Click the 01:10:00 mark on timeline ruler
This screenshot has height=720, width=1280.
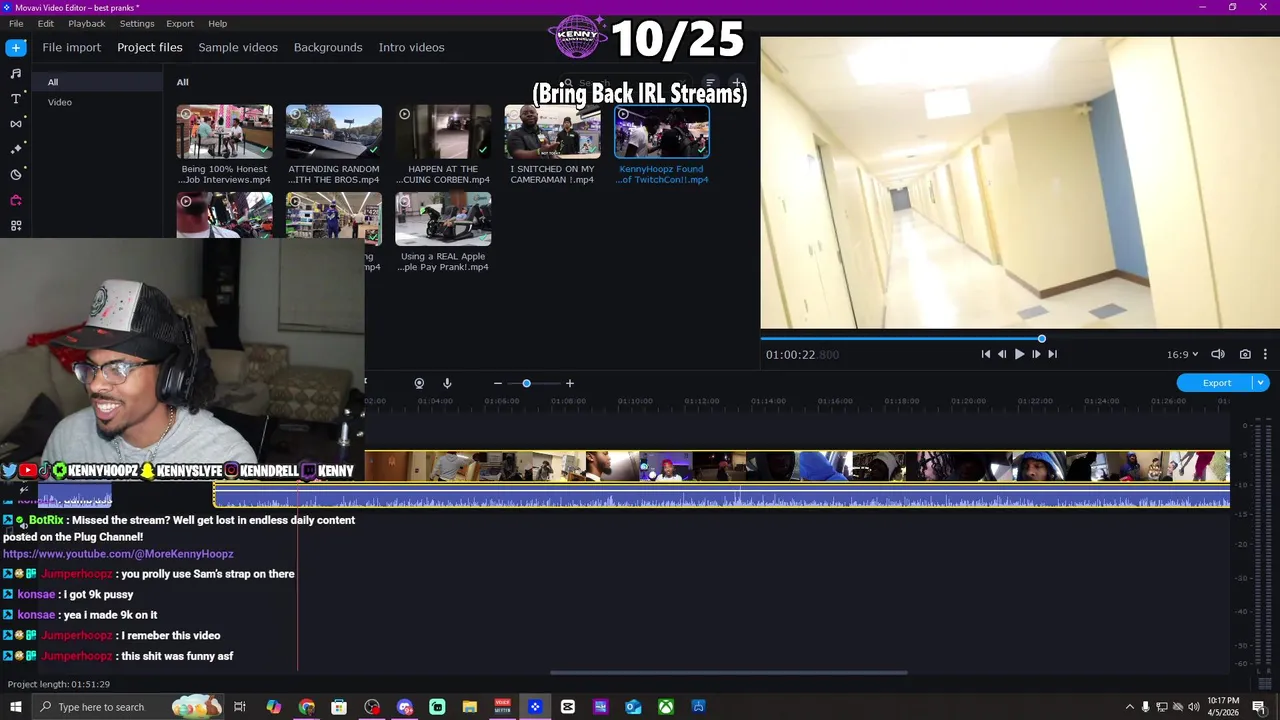pos(635,401)
